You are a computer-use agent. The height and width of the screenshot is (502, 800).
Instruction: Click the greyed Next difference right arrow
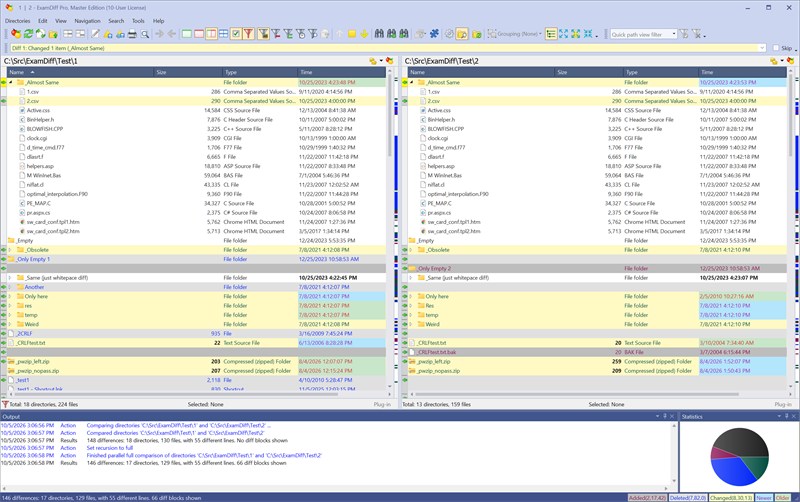click(160, 34)
